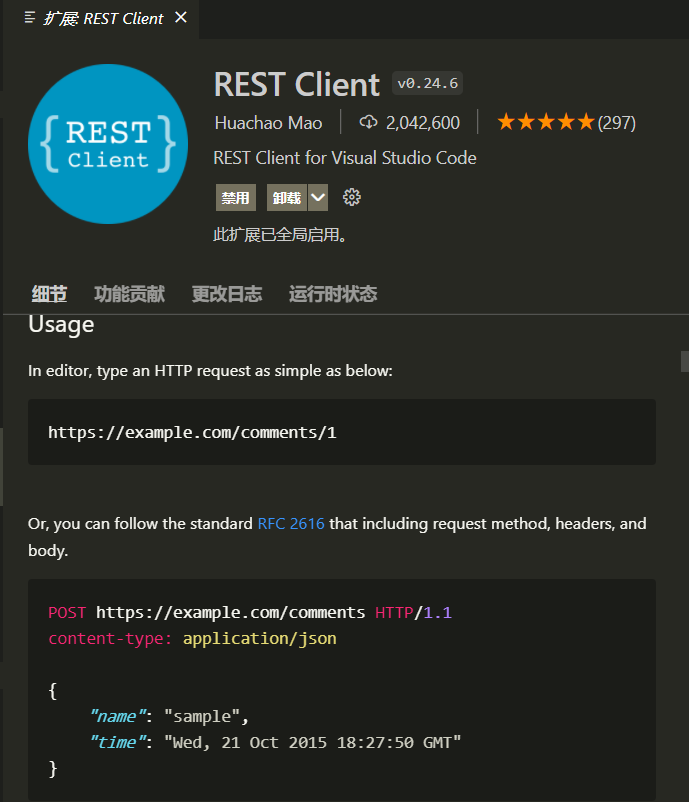Select the 运行时状态 tab
The image size is (689, 802).
click(x=333, y=294)
